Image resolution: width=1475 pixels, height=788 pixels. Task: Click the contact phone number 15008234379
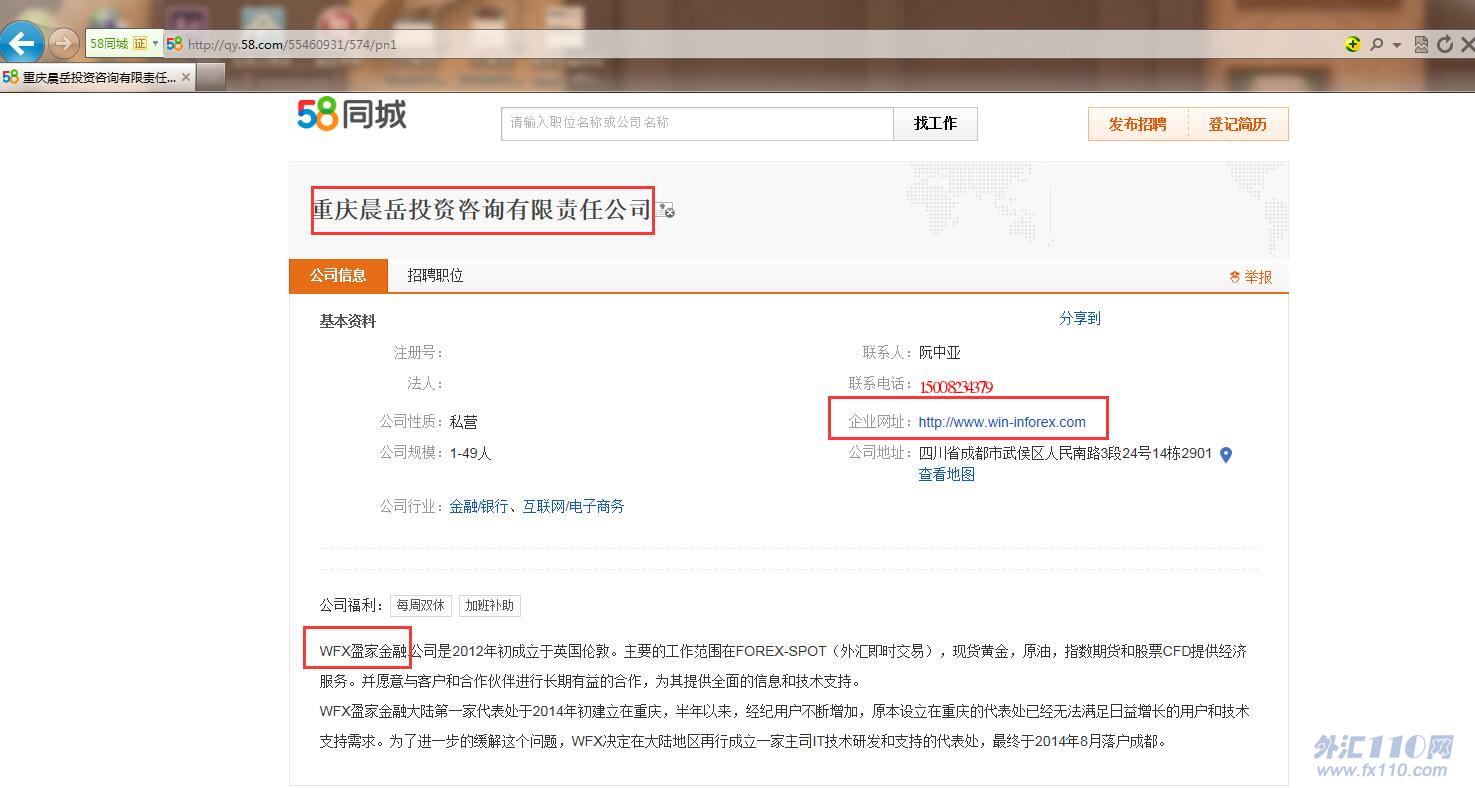[956, 387]
